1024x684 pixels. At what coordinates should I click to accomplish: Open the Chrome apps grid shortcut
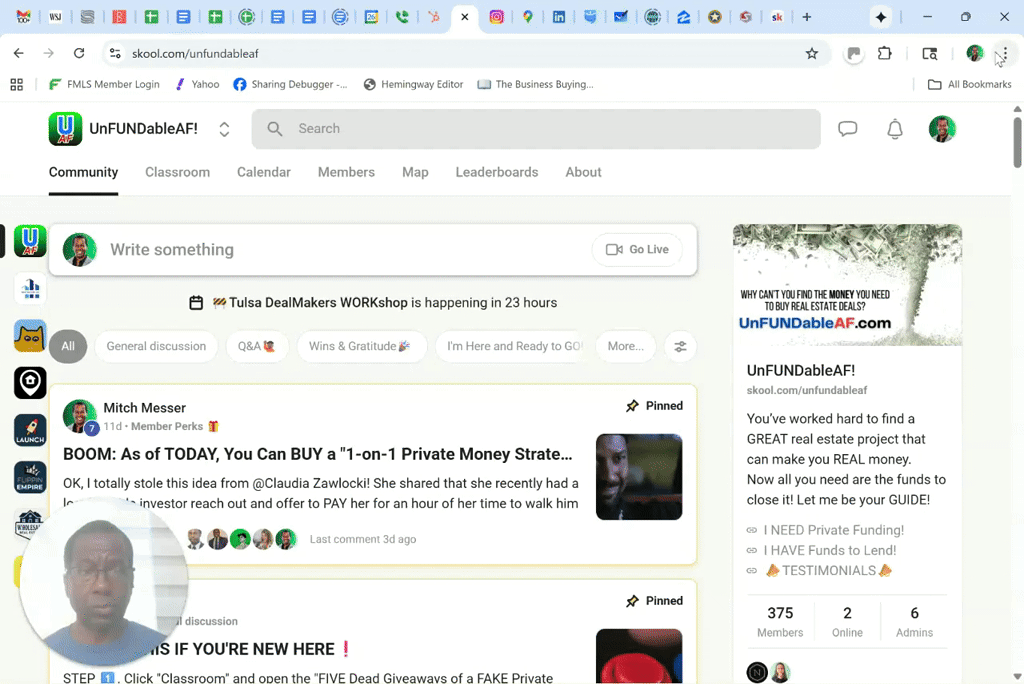(17, 84)
